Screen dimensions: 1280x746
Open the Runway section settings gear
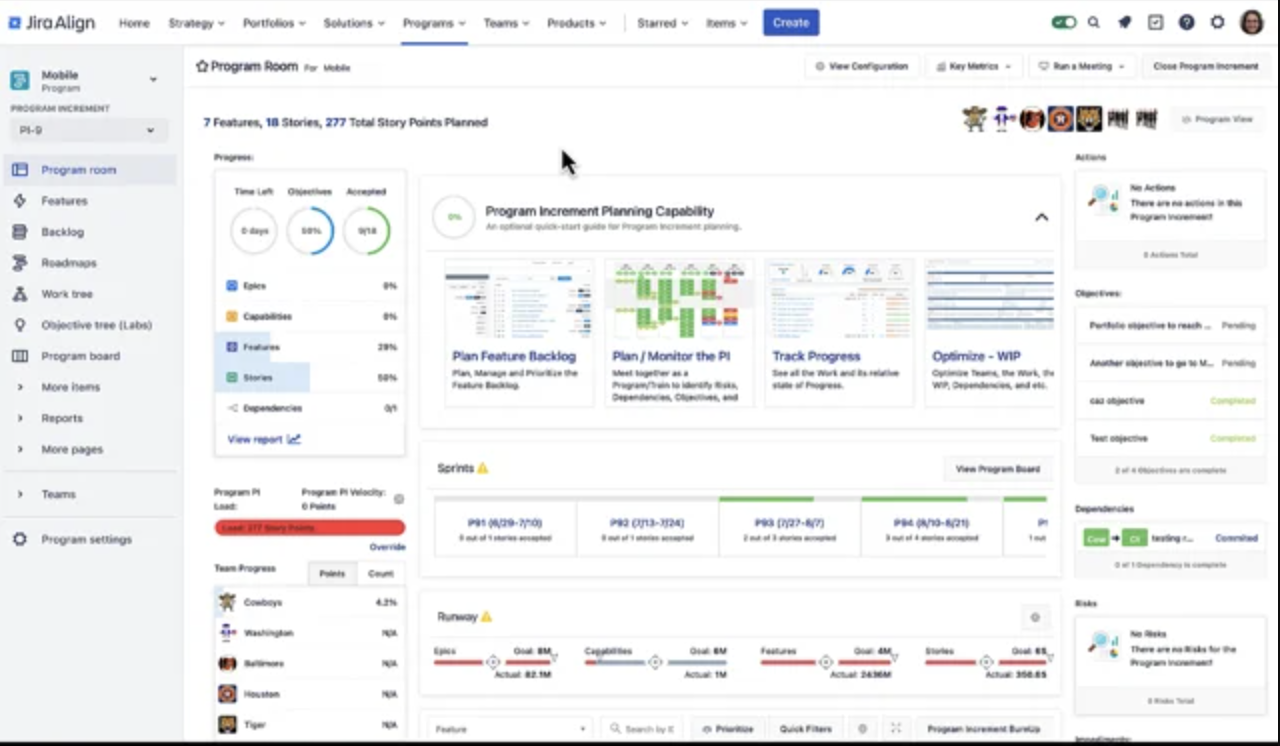pos(1035,617)
